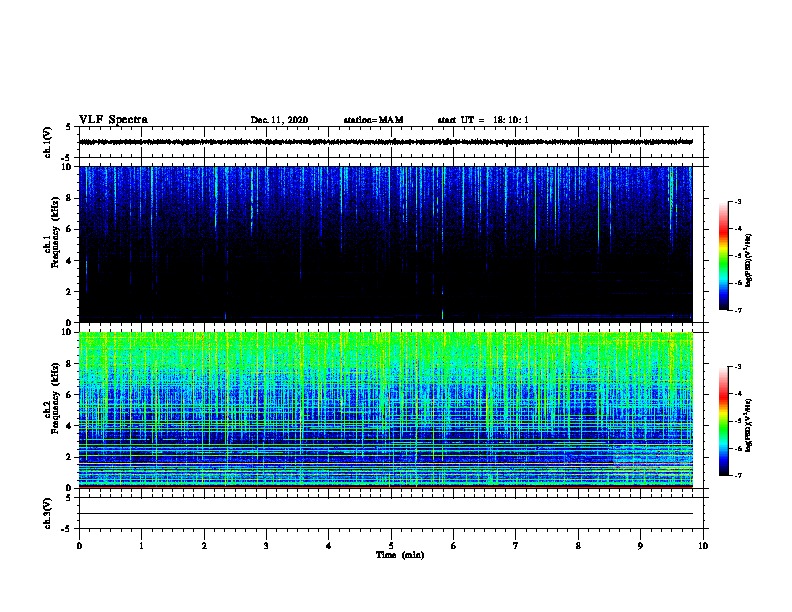Click the ch.1 voltage waveform trace

(386, 142)
